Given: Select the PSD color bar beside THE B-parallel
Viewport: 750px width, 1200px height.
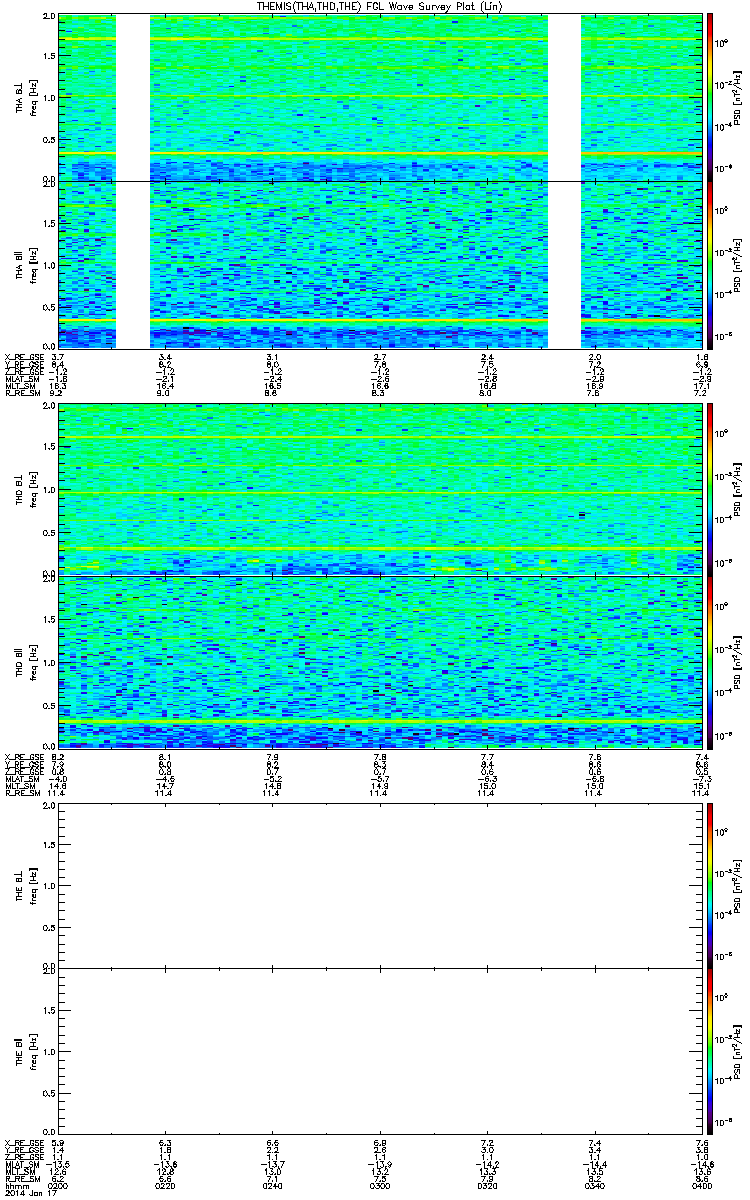Looking at the screenshot, I should [709, 1051].
